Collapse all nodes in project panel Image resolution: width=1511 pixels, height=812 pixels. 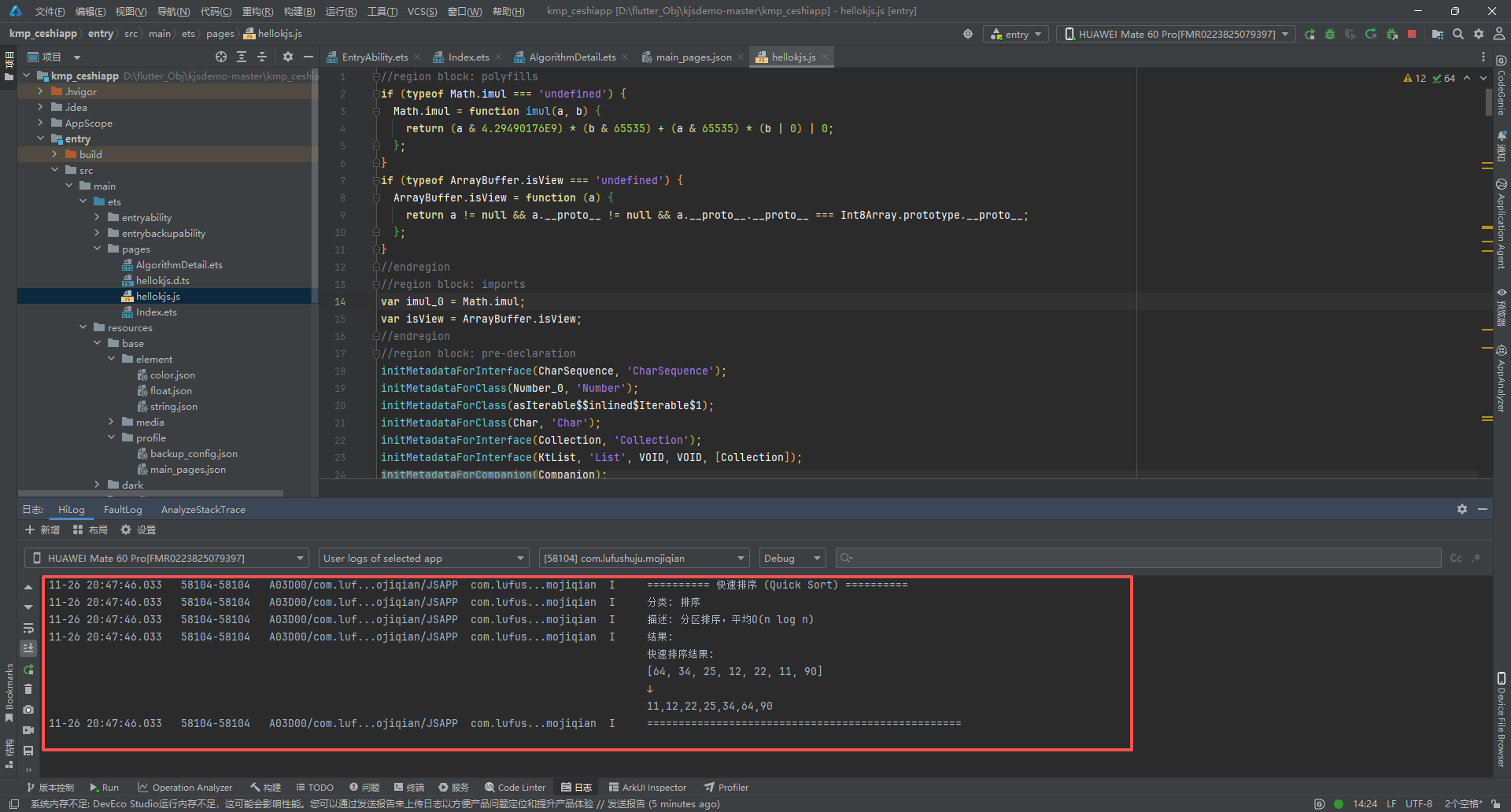pyautogui.click(x=262, y=57)
